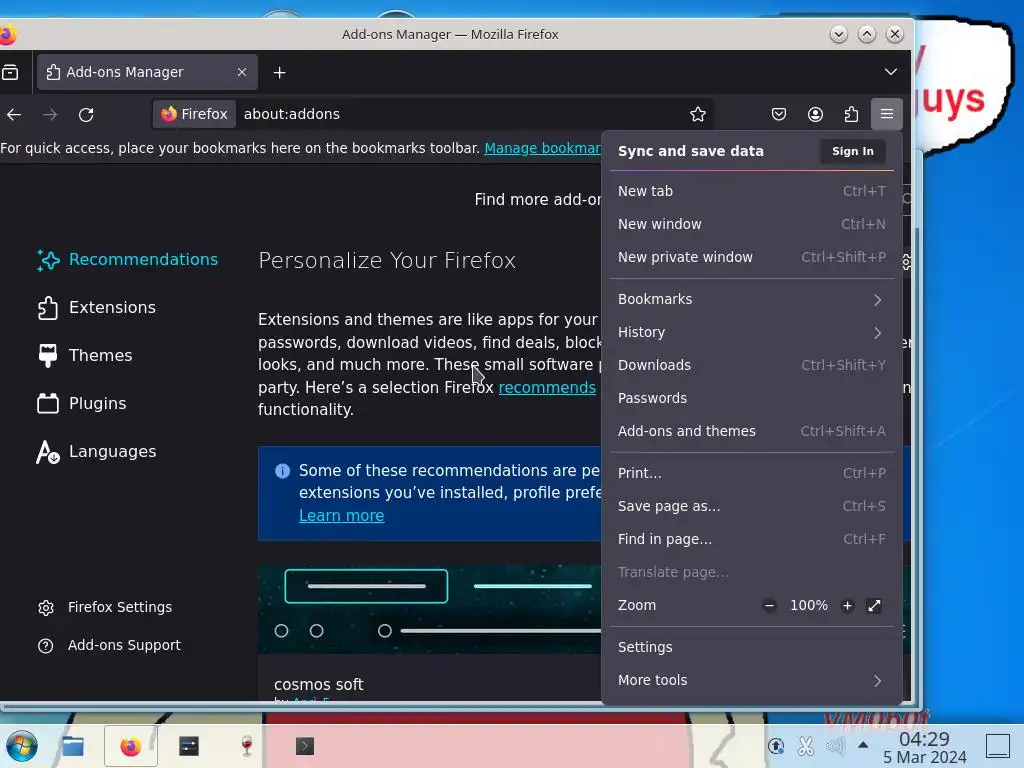Click the Firefox taskbar button
Screen dimensions: 1024x768
[131, 746]
